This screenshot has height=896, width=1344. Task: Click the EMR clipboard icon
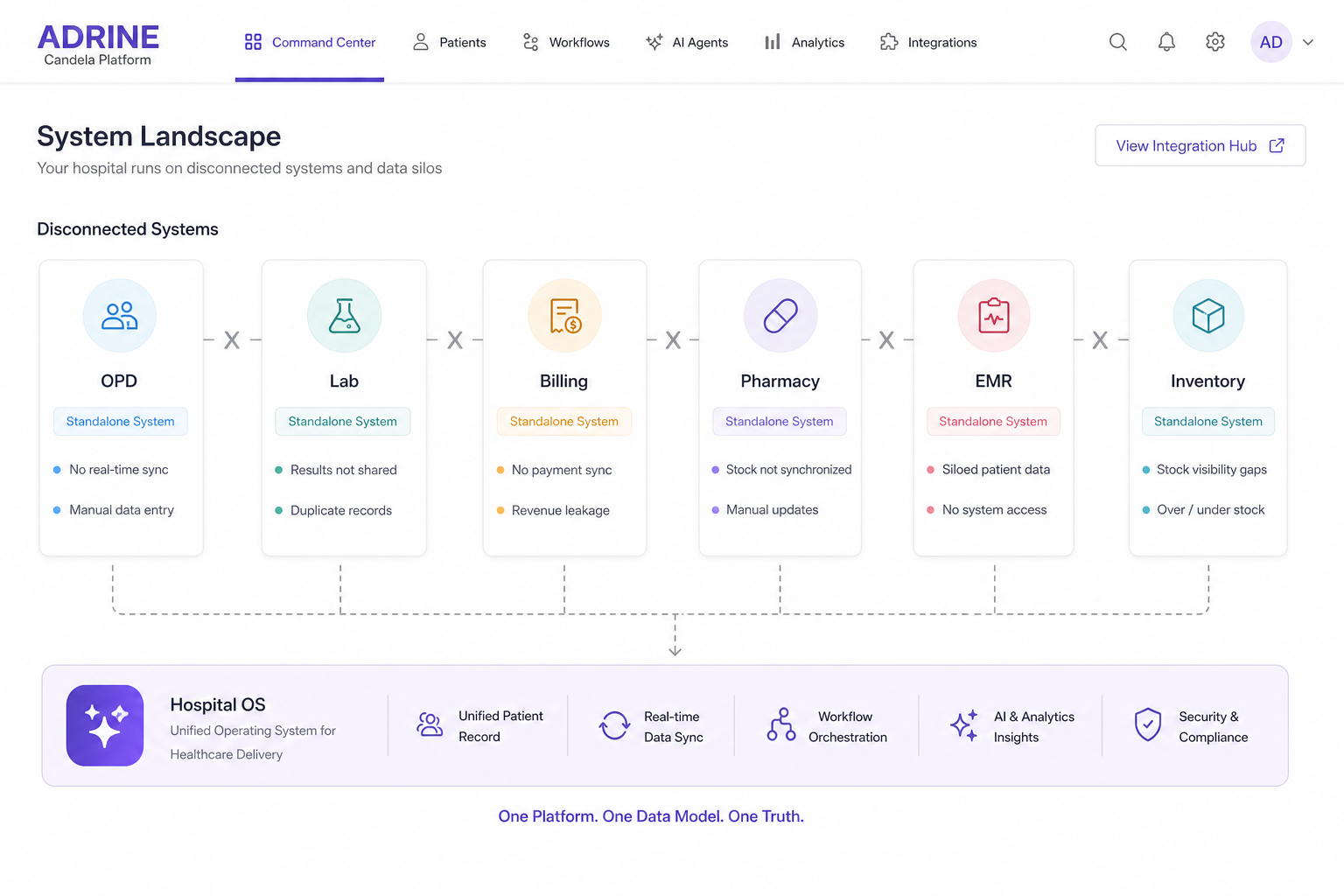(x=994, y=316)
